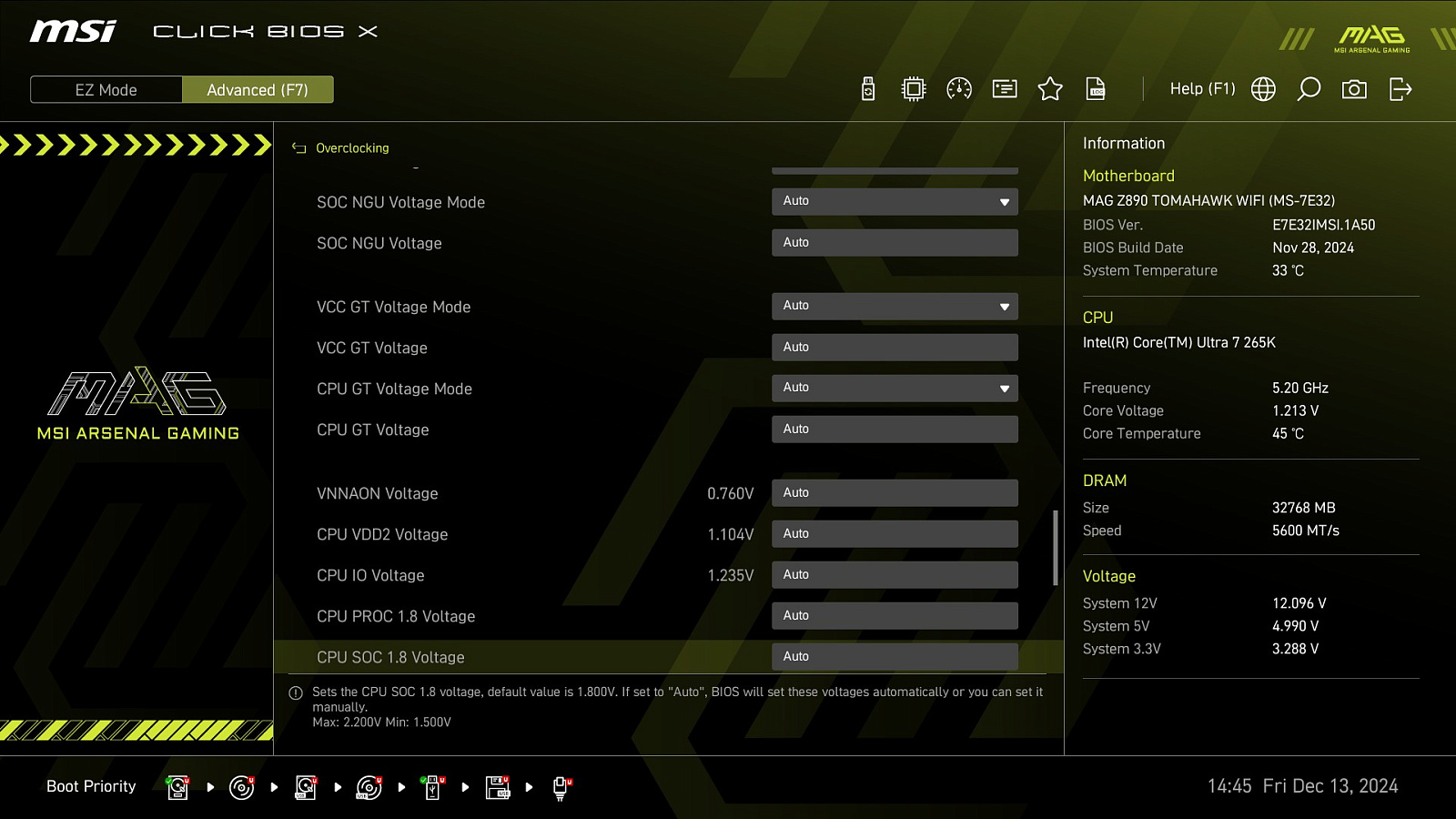
Task: Click VNNAON Voltage Auto field
Action: [895, 493]
